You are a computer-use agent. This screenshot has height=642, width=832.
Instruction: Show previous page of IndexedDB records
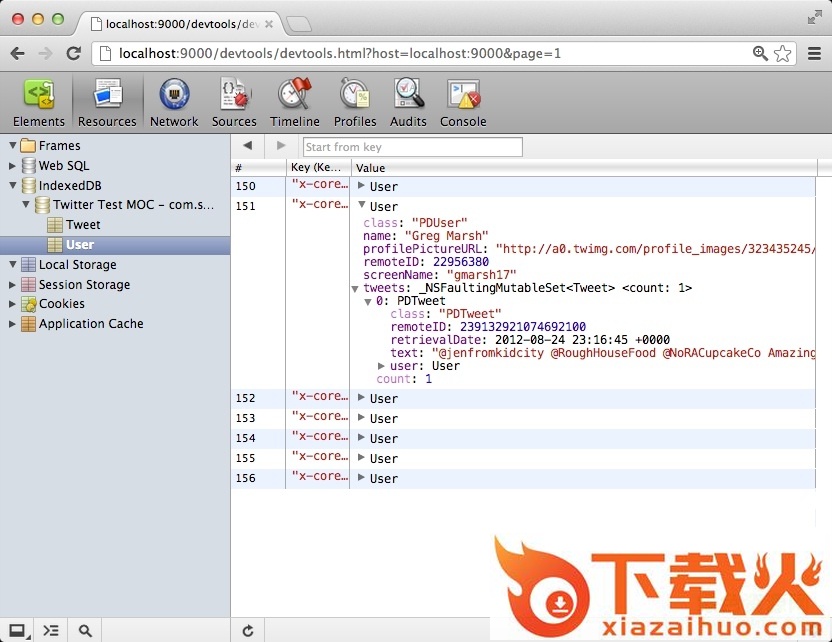click(247, 145)
